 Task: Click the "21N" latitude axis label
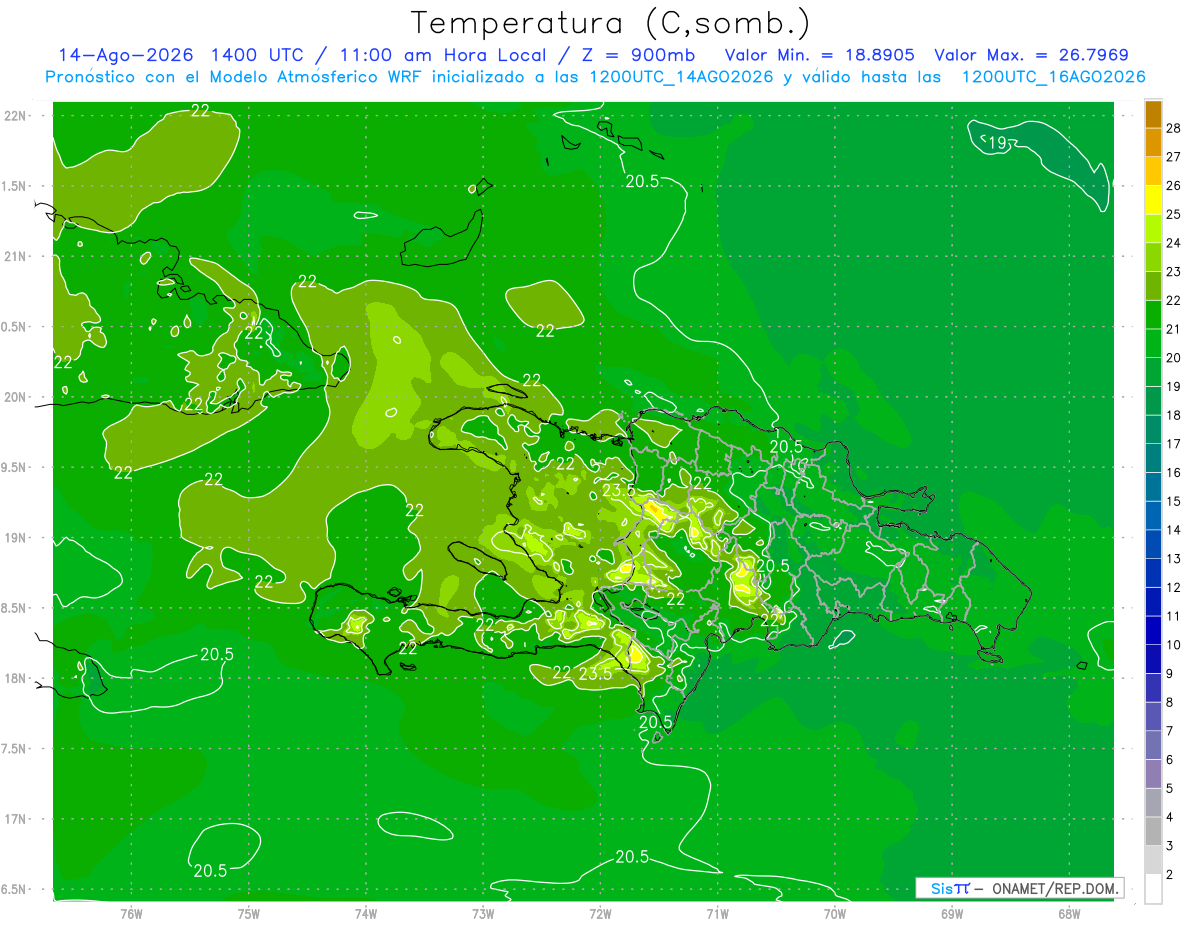point(14,257)
